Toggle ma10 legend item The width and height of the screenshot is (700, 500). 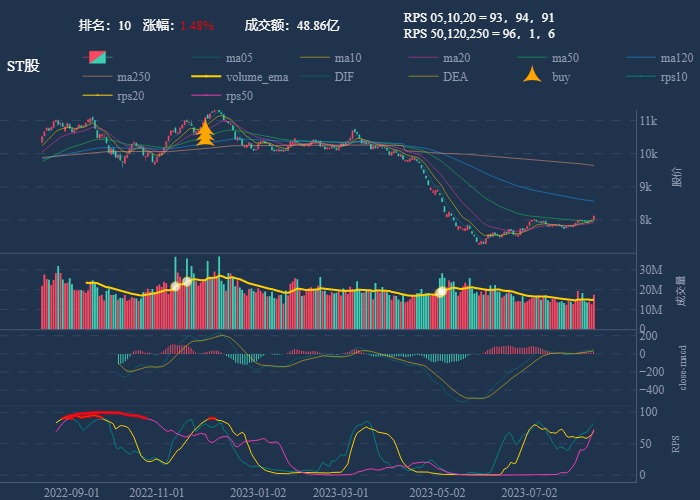[x=347, y=58]
